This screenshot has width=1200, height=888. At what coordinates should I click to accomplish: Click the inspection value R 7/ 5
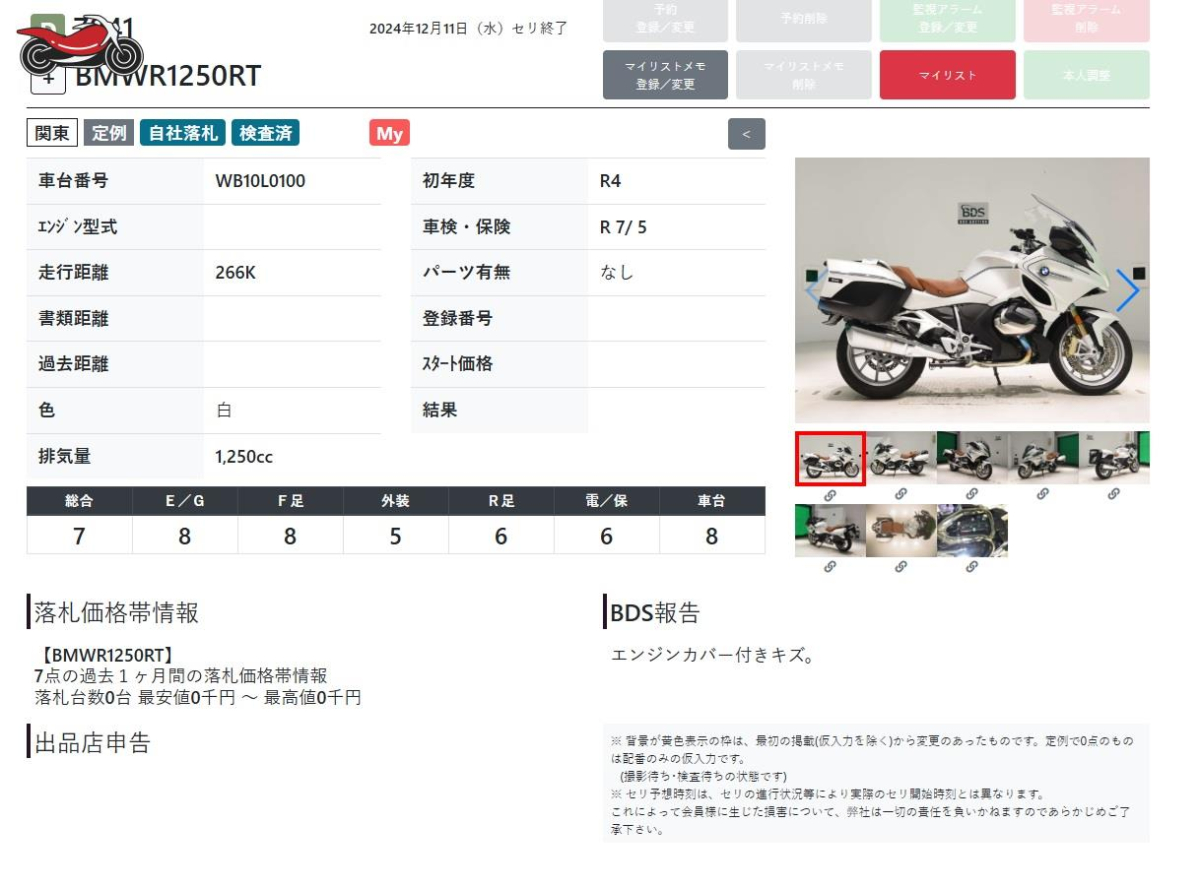(x=623, y=227)
